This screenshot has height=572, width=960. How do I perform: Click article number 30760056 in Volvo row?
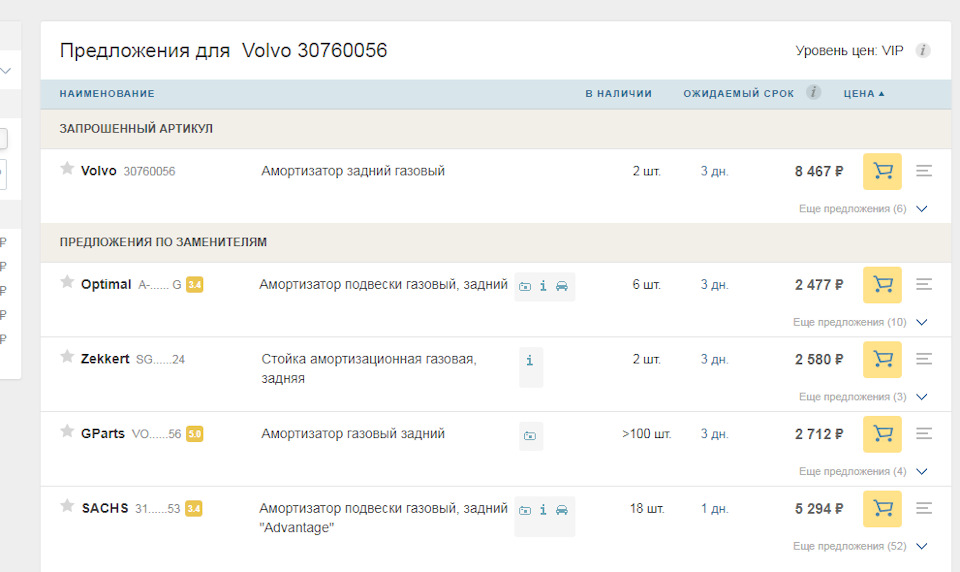point(149,171)
